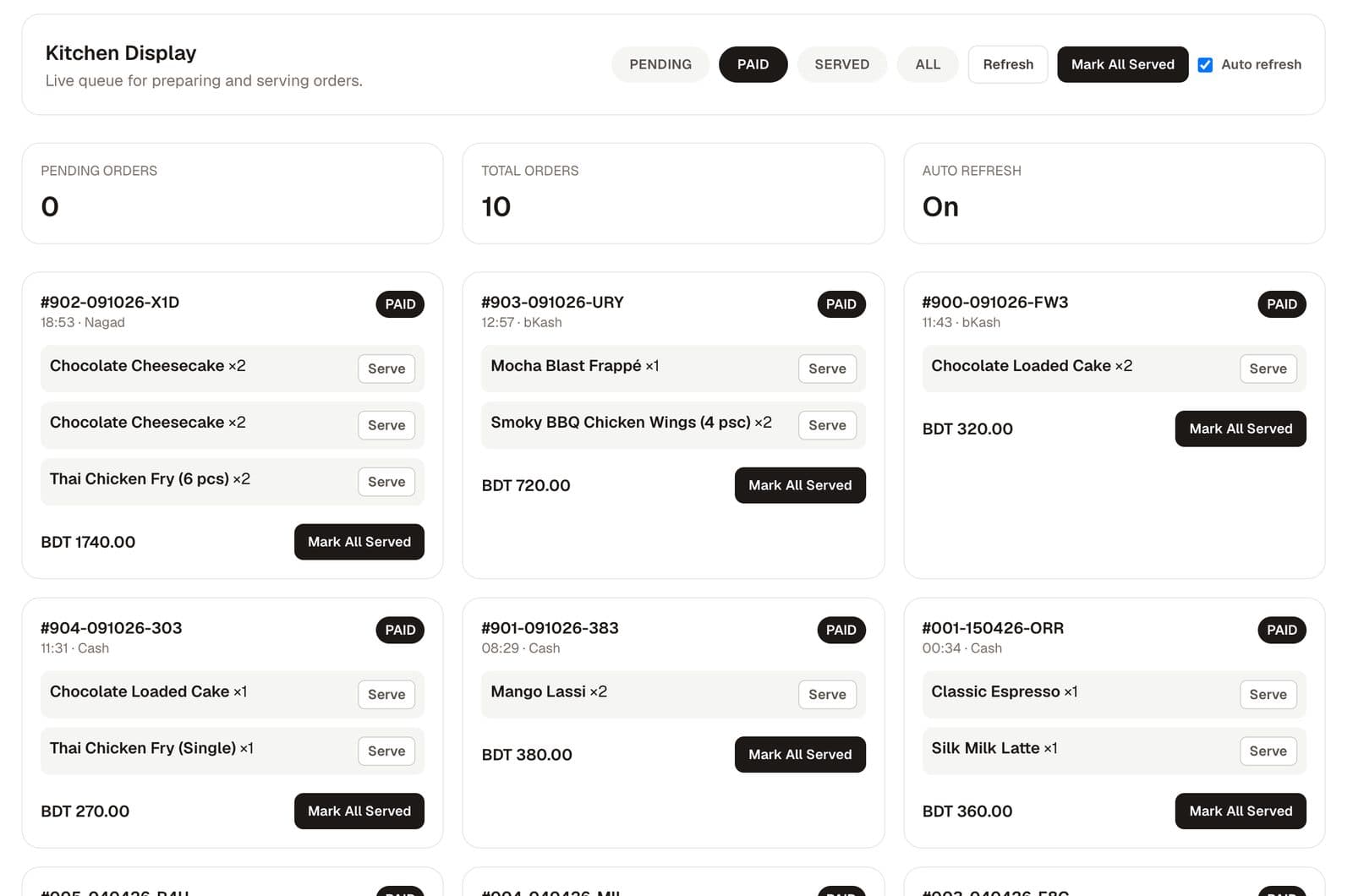Image resolution: width=1353 pixels, height=896 pixels.
Task: Click the Auto Refresh status card
Action: 1114,194
